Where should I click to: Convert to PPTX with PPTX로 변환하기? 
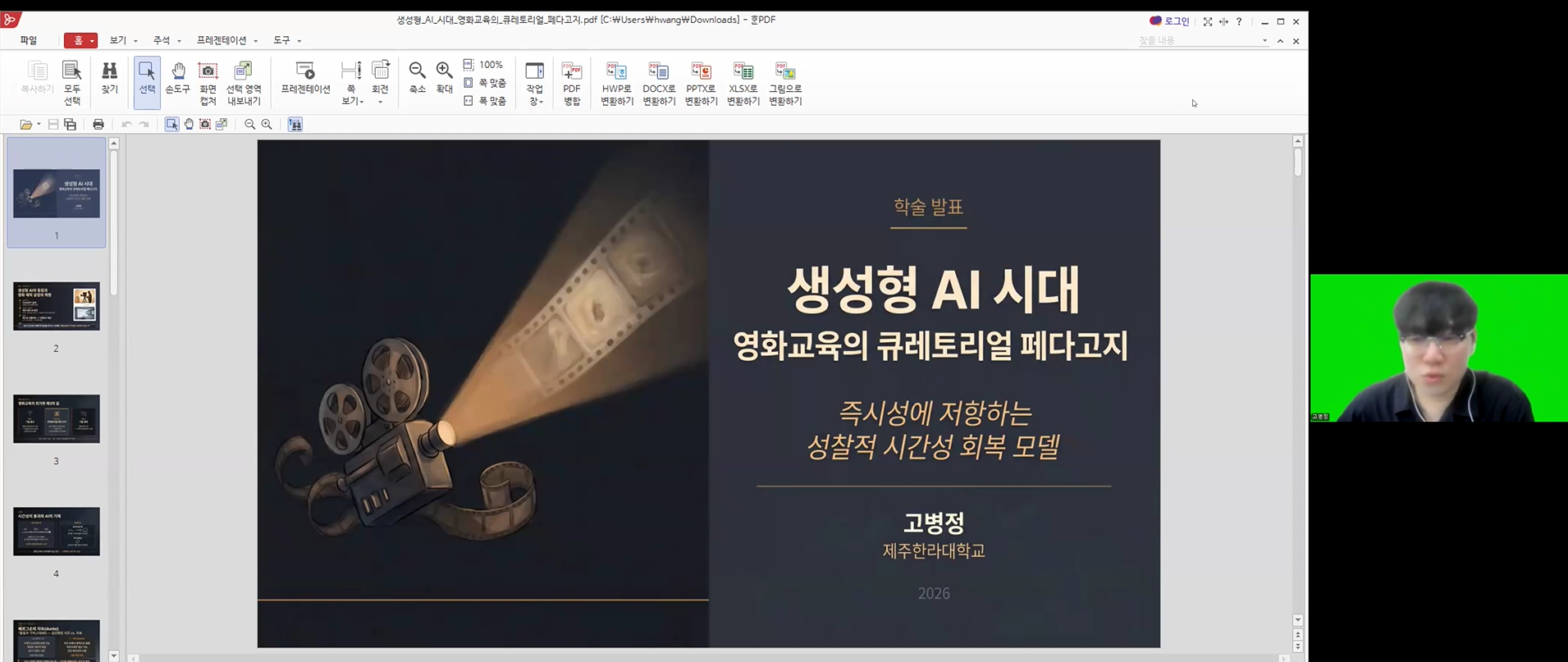pos(702,83)
